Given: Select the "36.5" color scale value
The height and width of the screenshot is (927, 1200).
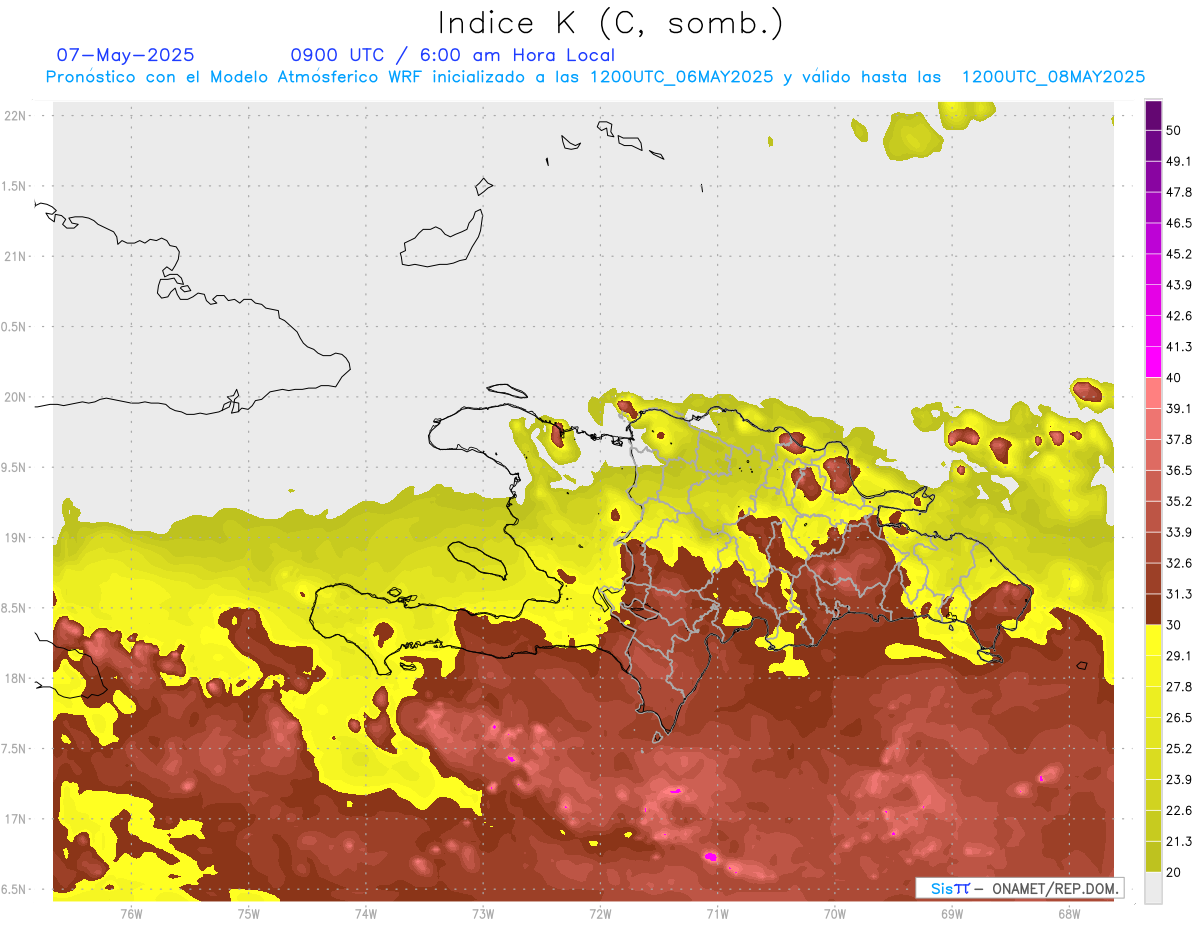Looking at the screenshot, I should tap(1179, 470).
